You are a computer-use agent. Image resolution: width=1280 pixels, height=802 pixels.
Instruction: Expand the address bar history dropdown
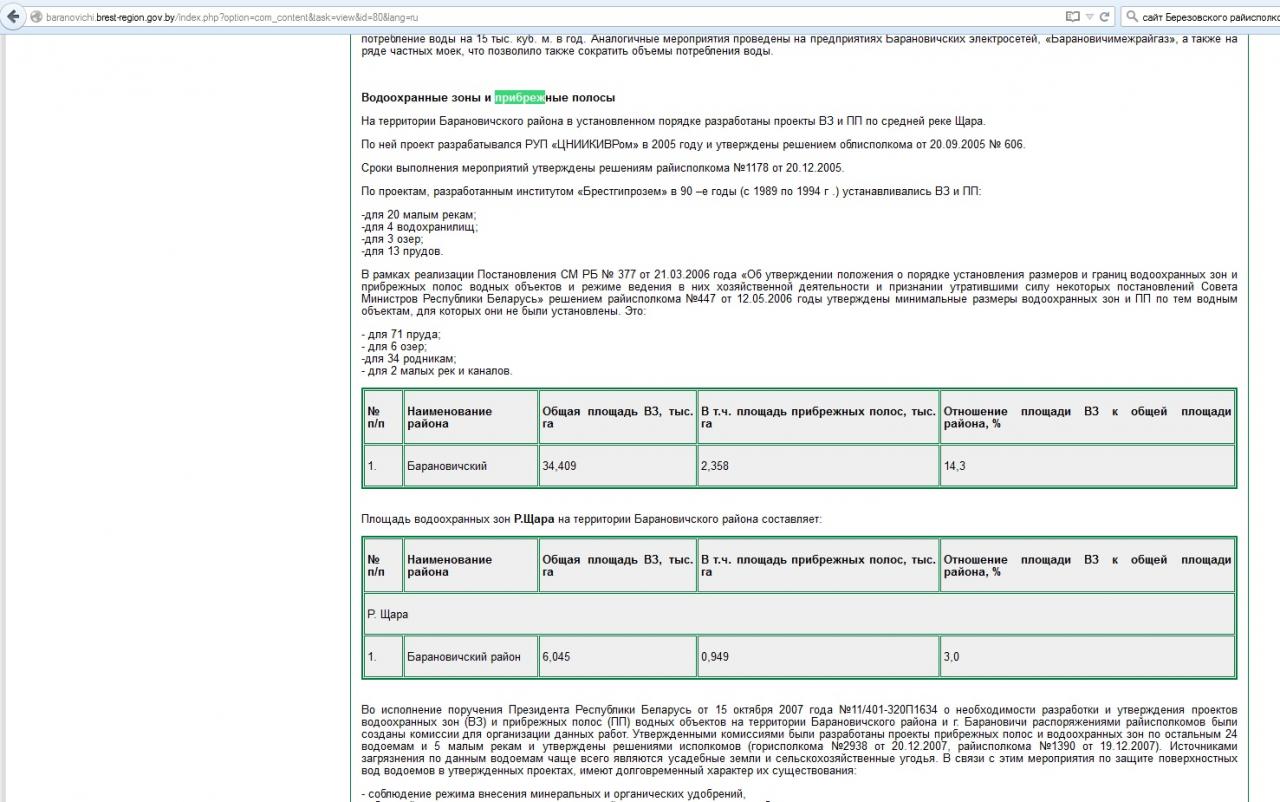coord(1090,17)
